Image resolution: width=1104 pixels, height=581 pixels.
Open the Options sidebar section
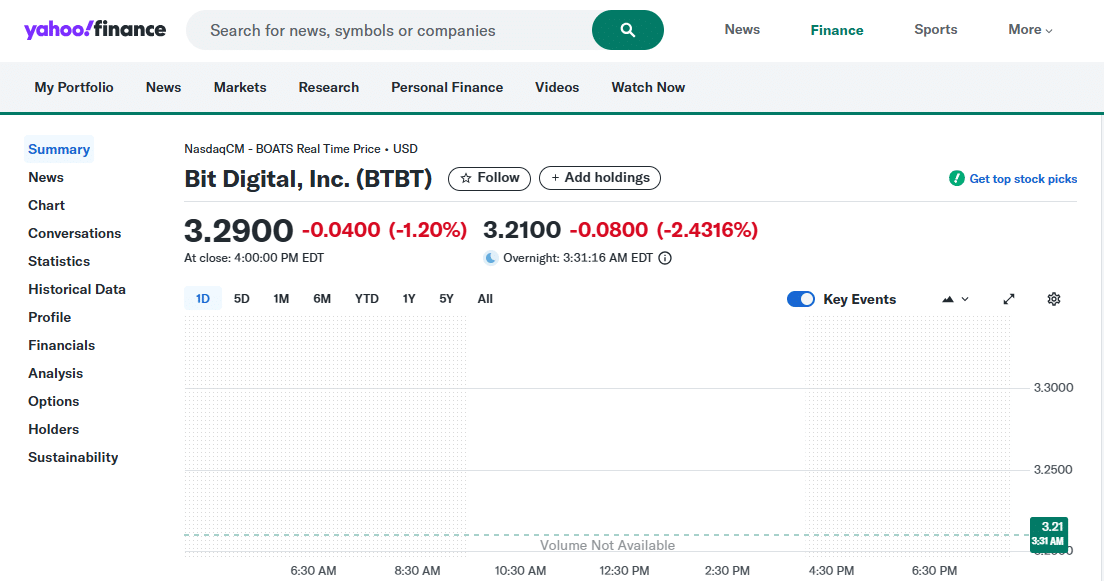pos(54,401)
